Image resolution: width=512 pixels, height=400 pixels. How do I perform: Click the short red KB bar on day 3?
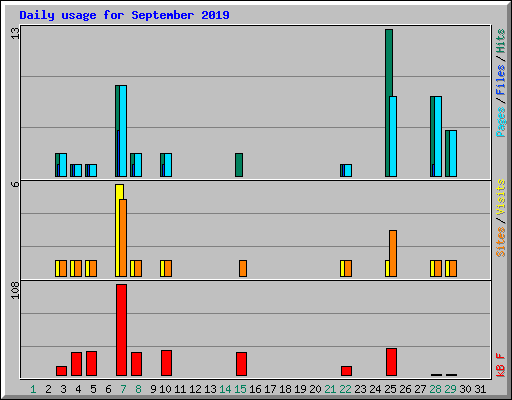pos(61,371)
